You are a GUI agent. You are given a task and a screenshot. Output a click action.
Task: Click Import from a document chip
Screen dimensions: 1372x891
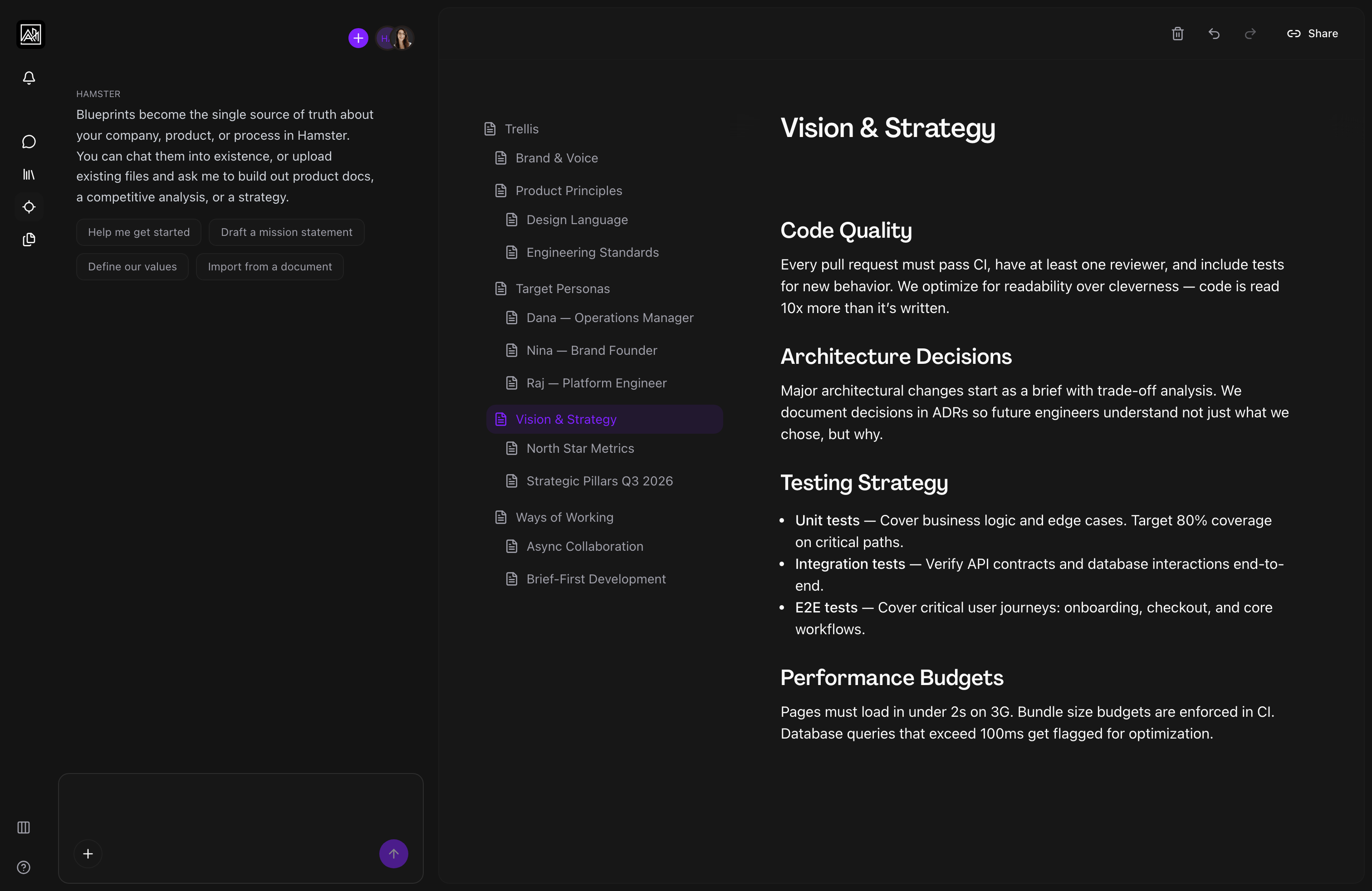click(x=269, y=267)
